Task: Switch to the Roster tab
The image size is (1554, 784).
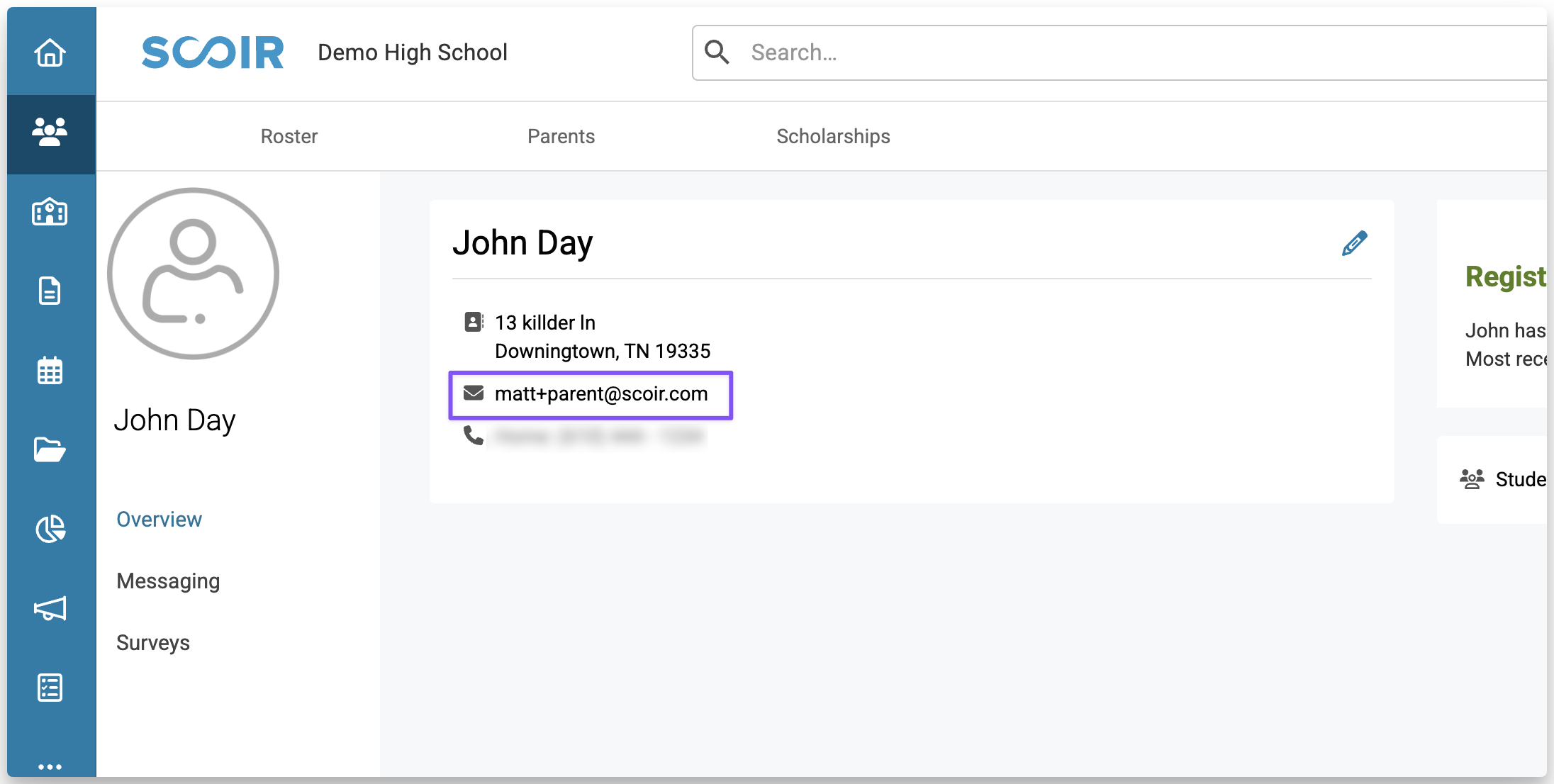Action: click(x=289, y=136)
